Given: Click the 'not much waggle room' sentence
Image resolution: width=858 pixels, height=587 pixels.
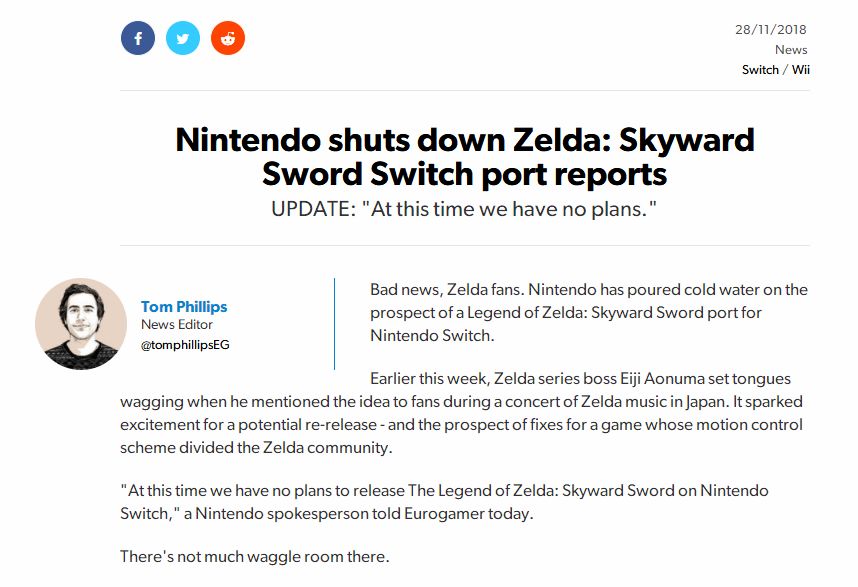Looking at the screenshot, I should 255,556.
